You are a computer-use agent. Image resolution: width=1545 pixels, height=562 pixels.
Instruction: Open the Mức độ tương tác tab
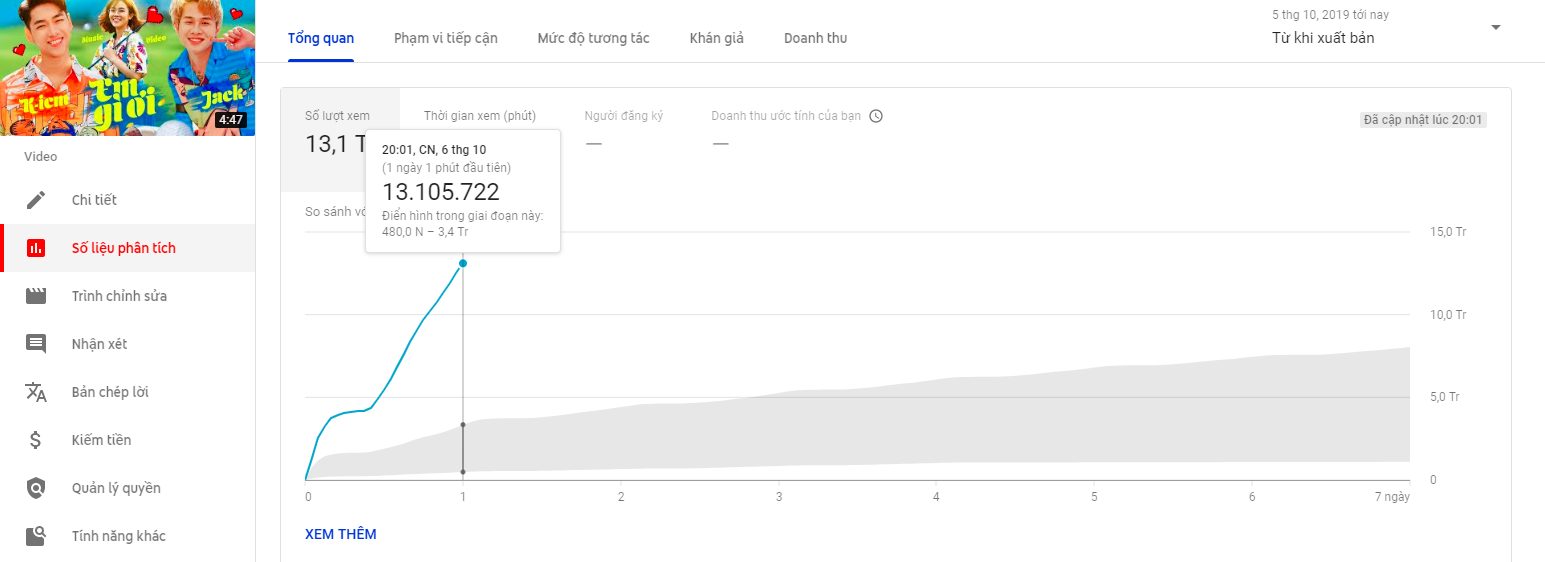(x=593, y=38)
